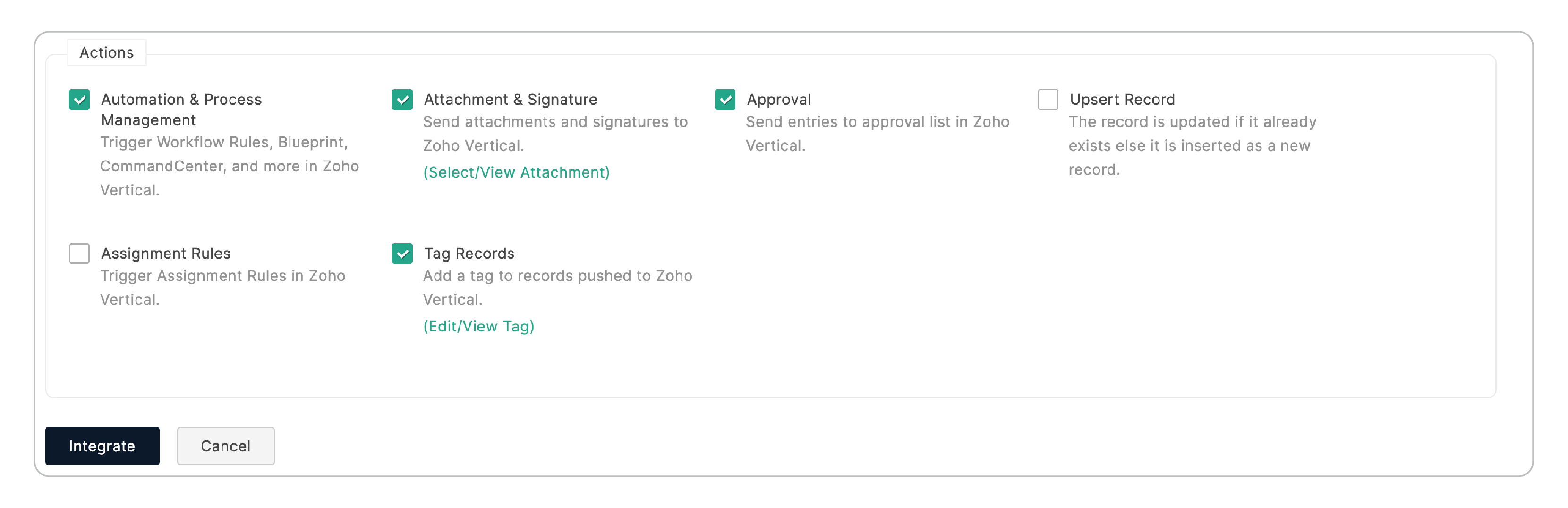Image resolution: width=1568 pixels, height=508 pixels.
Task: Click the Attachment & Signature label text
Action: click(x=510, y=99)
